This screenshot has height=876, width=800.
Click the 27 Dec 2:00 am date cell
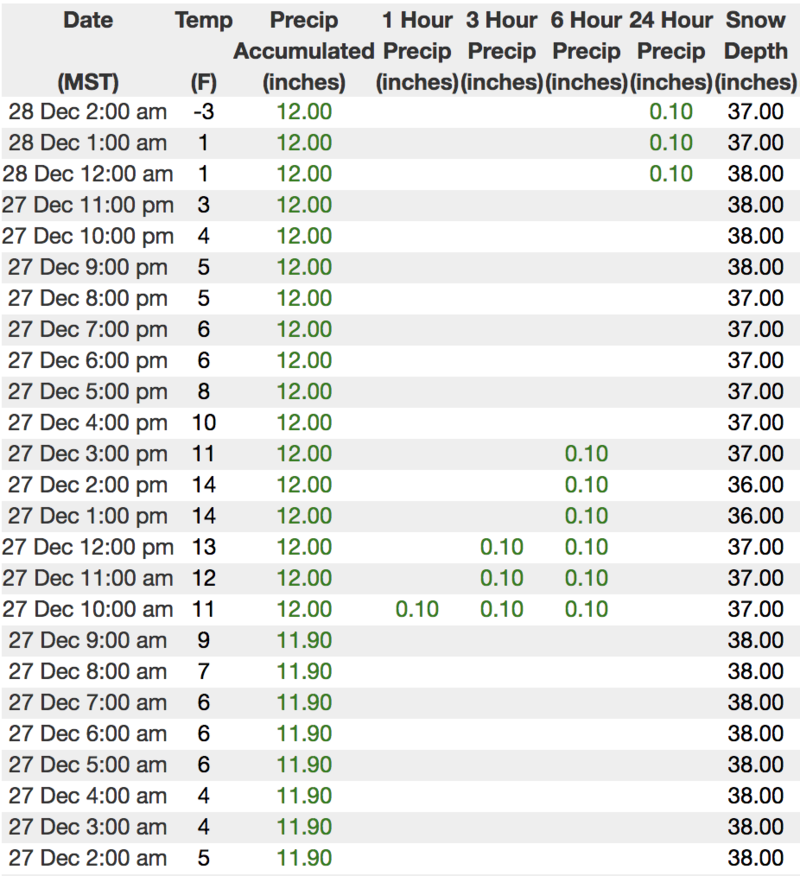point(87,858)
